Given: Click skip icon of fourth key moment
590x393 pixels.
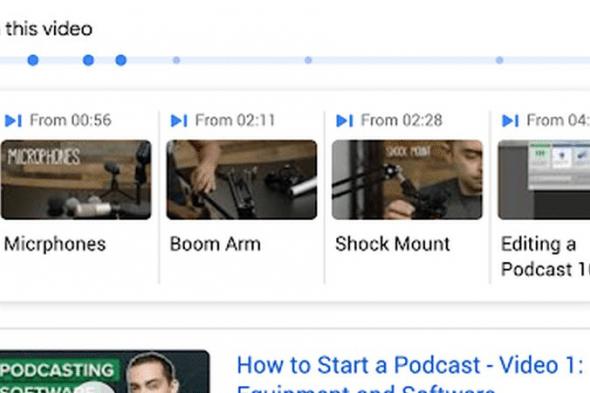Looking at the screenshot, I should (510, 121).
